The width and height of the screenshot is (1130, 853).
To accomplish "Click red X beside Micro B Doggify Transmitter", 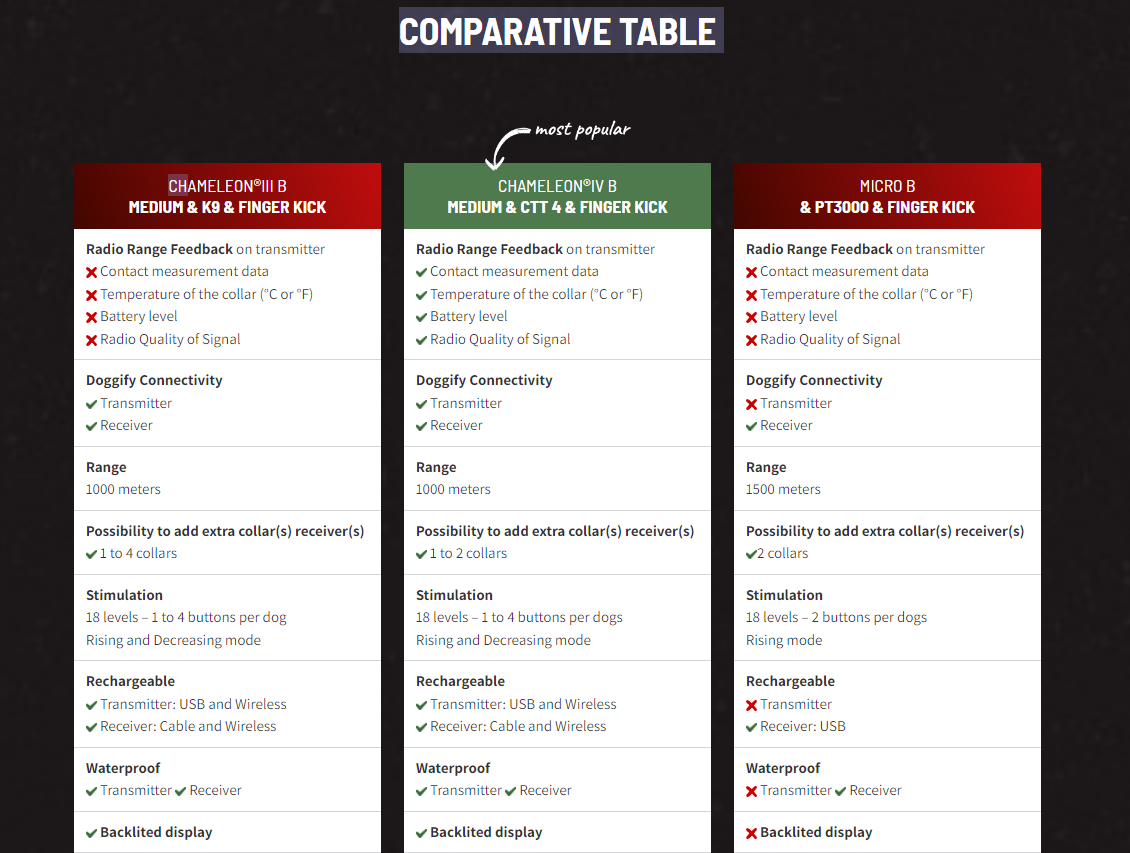I will 752,404.
